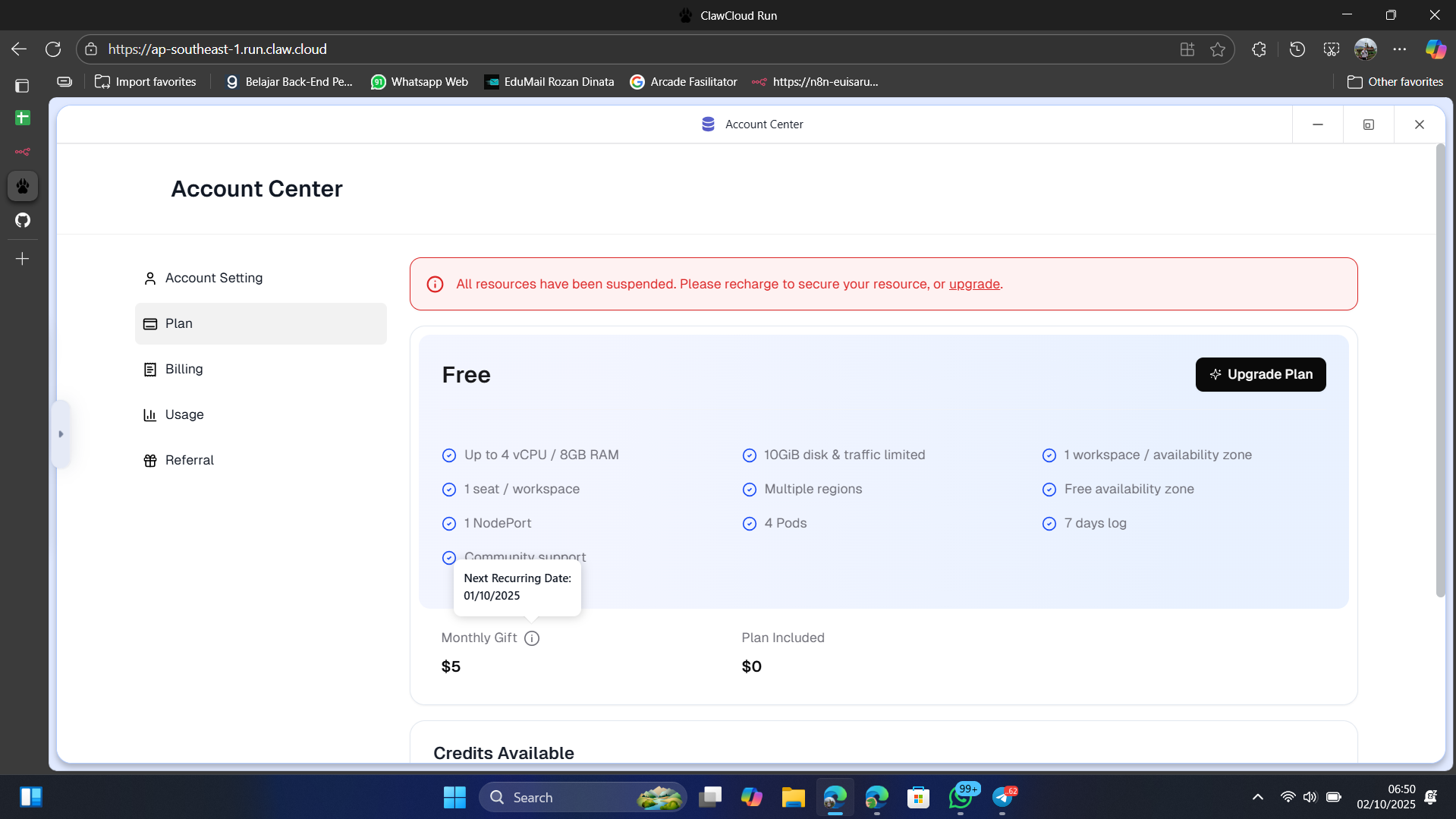Viewport: 1456px width, 819px height.
Task: Follow the upgrade link in warning banner
Action: 974,284
